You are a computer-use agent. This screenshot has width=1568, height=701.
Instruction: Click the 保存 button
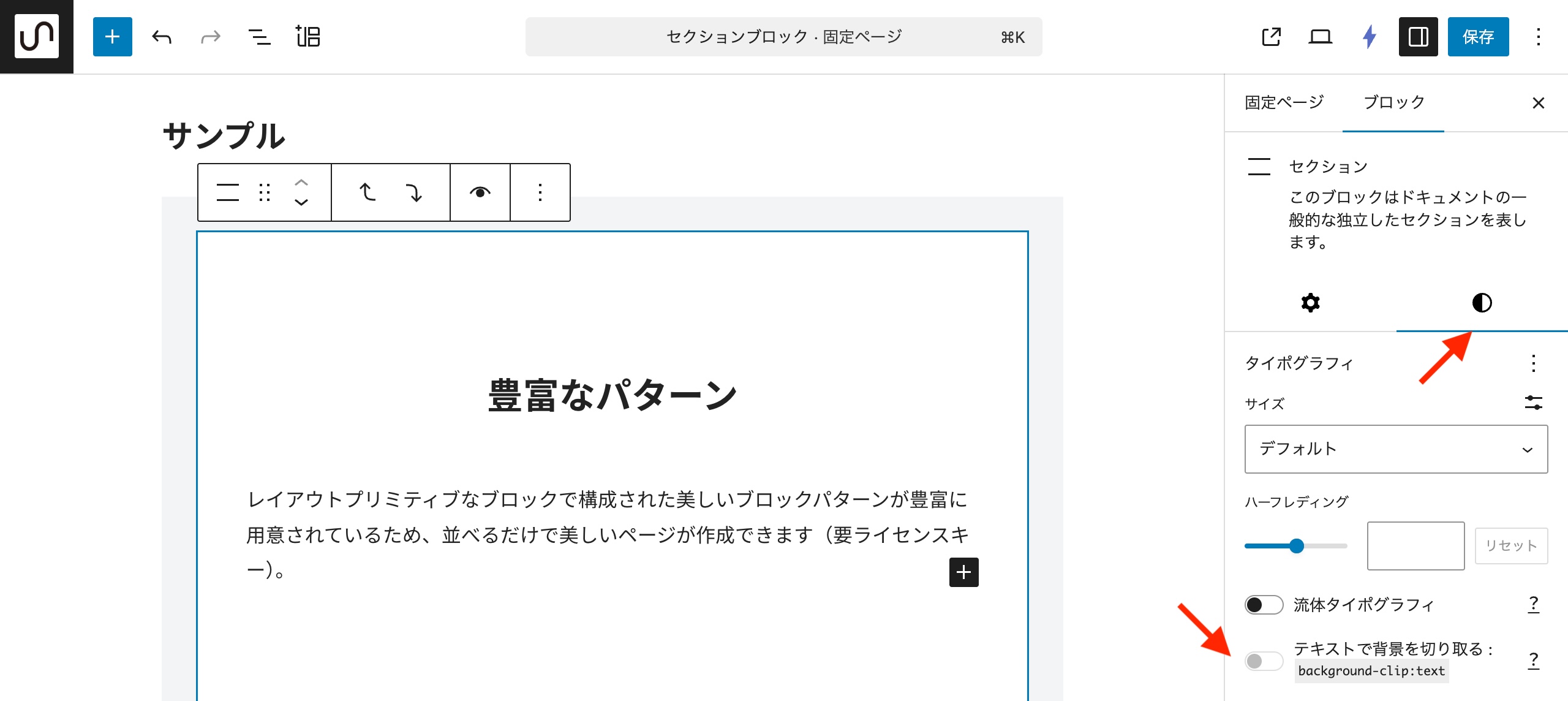pos(1477,37)
